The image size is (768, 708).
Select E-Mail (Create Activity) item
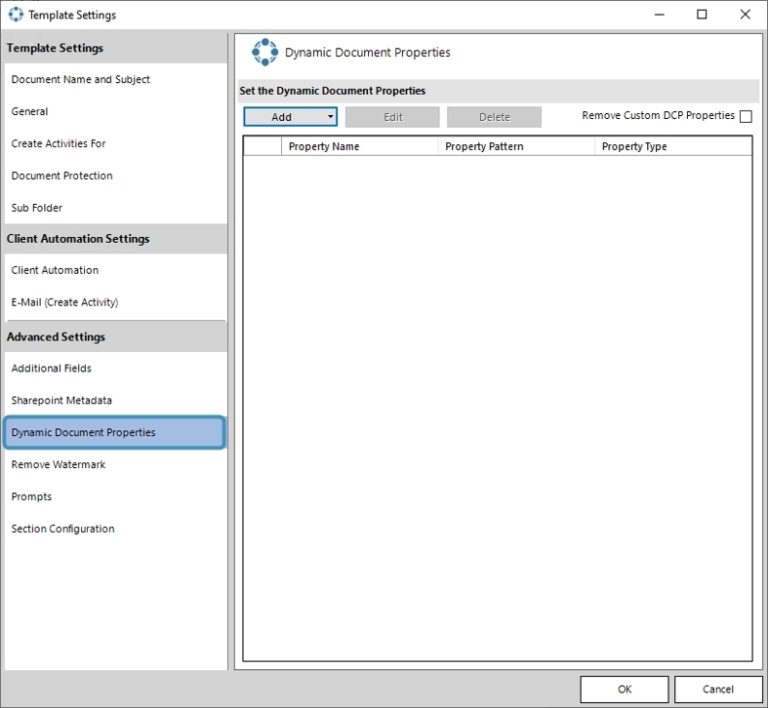(x=64, y=302)
